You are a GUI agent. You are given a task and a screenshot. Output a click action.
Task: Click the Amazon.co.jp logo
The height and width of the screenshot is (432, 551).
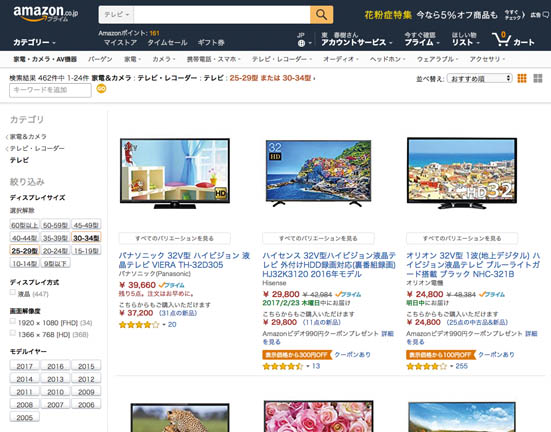[45, 14]
